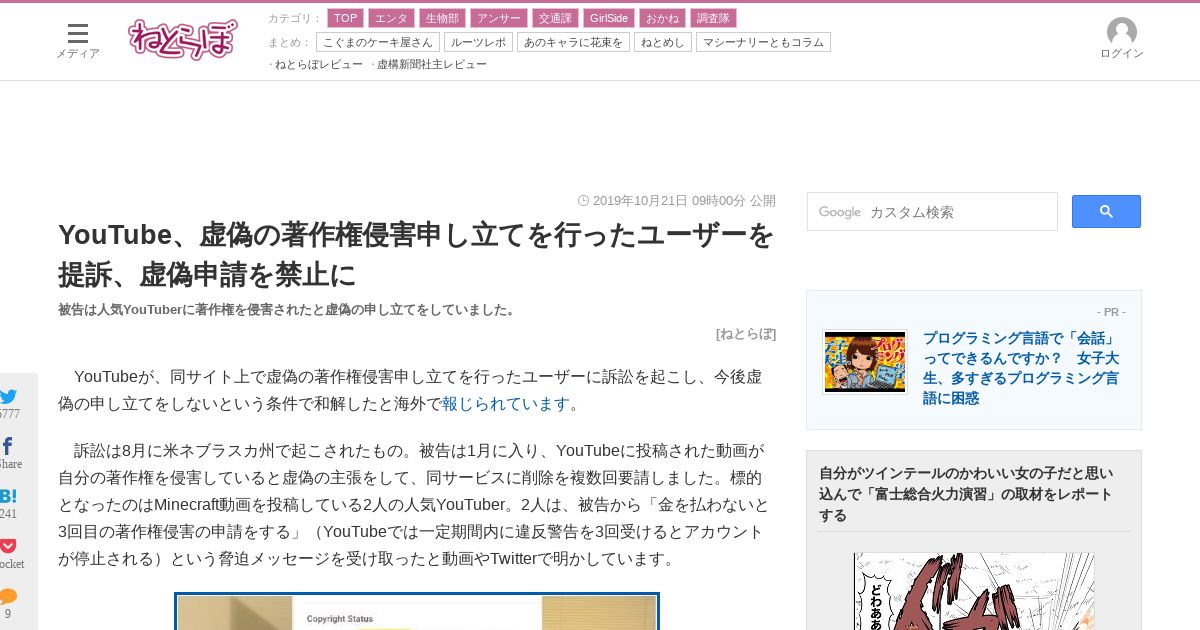Select the 交通課 category tab
Image resolution: width=1200 pixels, height=630 pixels.
[555, 18]
